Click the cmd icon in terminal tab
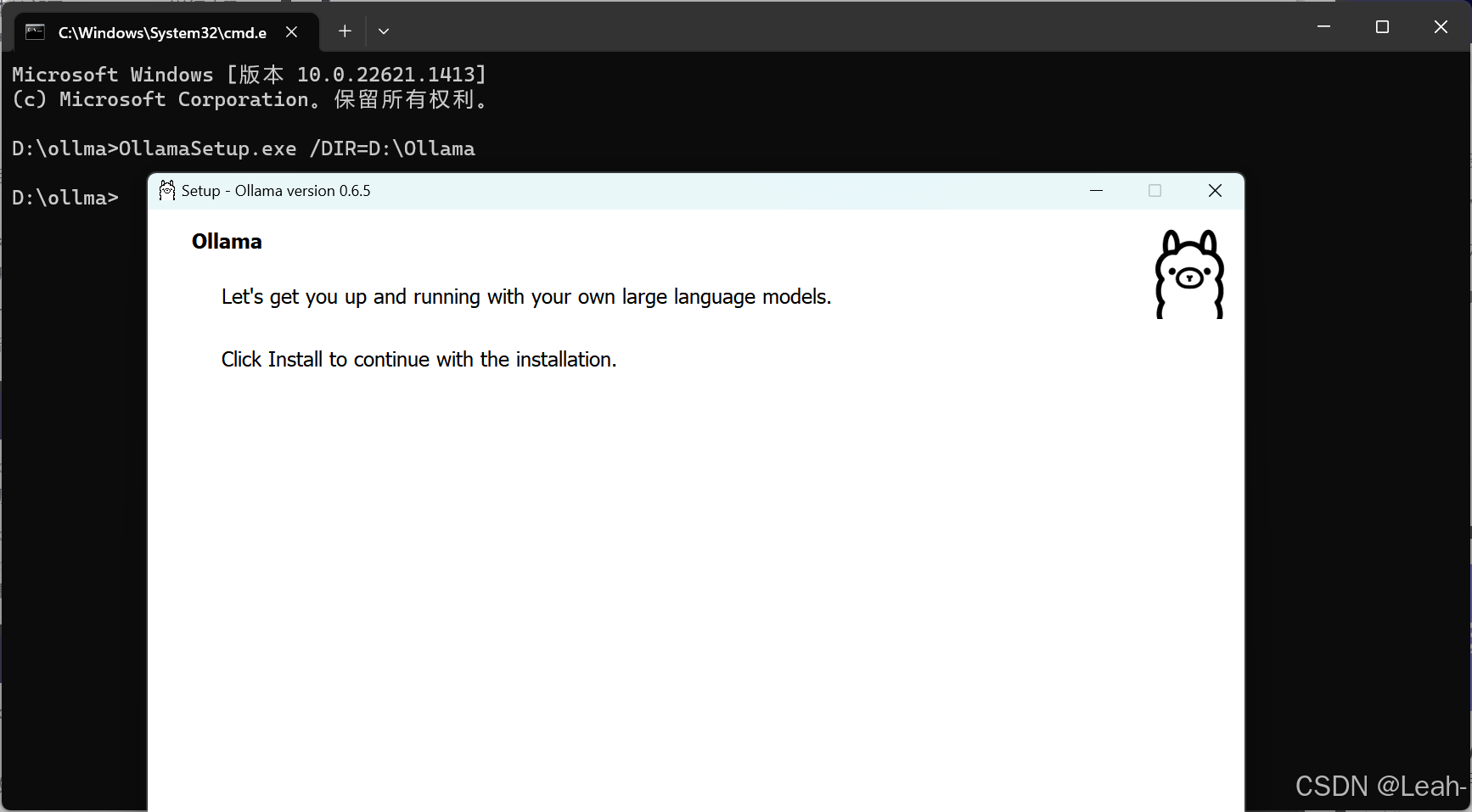Screen dimensions: 1472x812 click(x=35, y=32)
